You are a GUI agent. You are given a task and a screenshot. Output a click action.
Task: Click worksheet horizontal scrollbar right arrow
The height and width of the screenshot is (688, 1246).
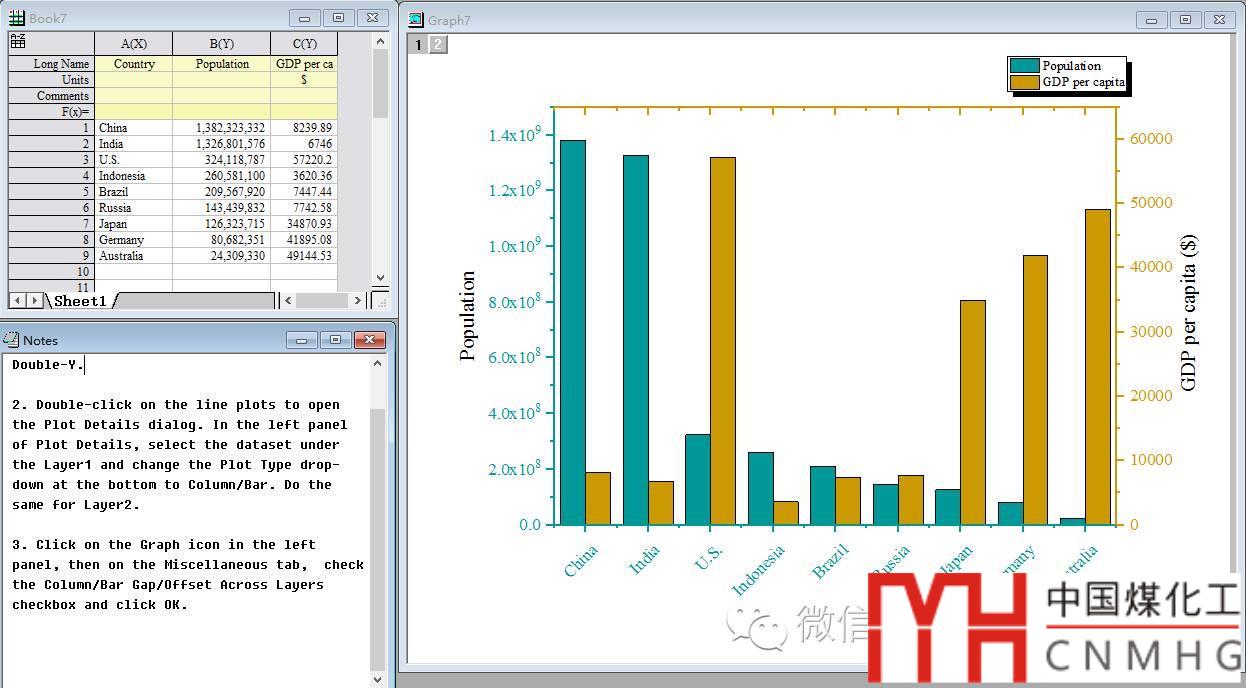(x=357, y=300)
